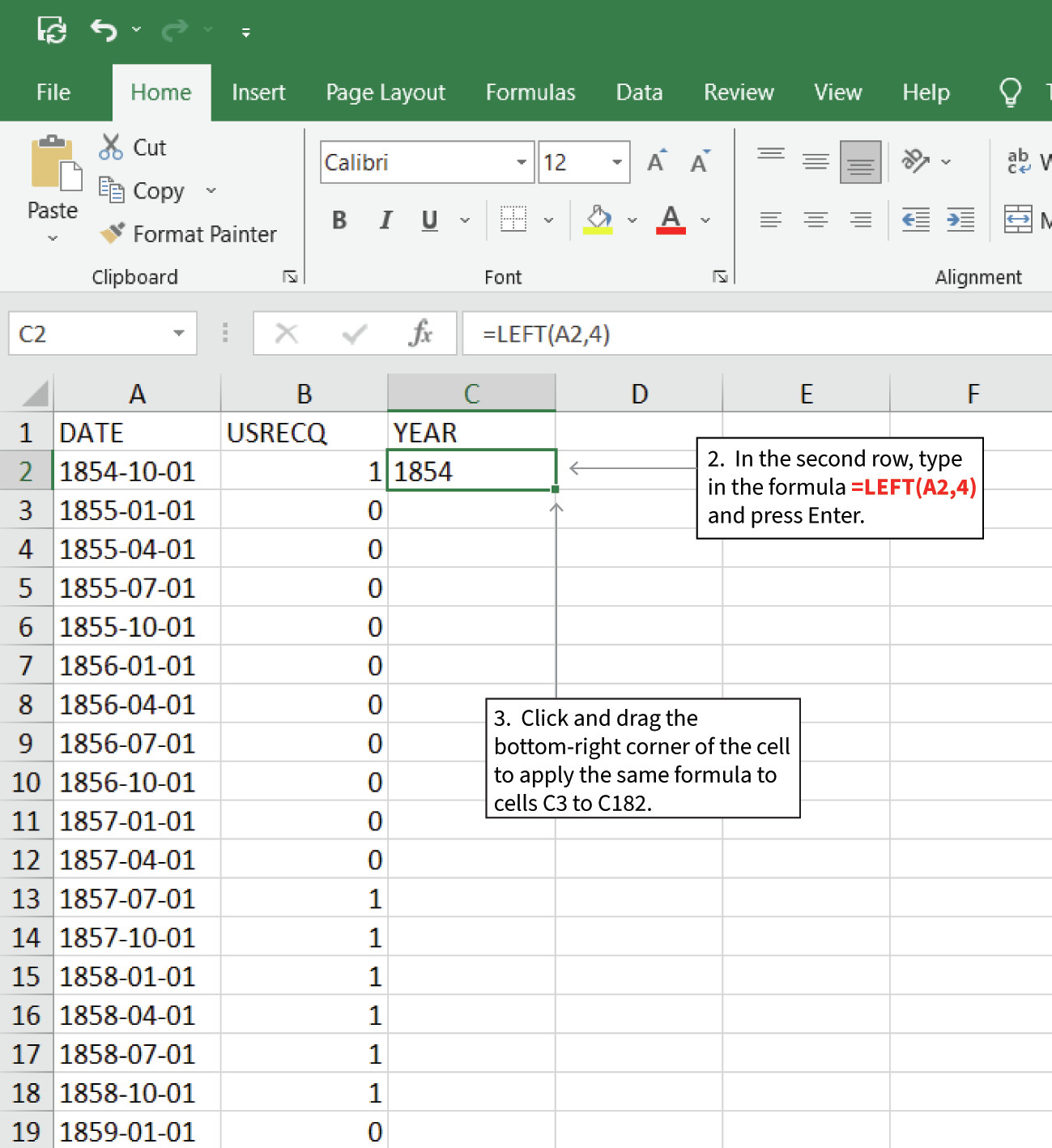This screenshot has width=1052, height=1148.
Task: Increase indent in Alignment group
Action: (x=960, y=219)
